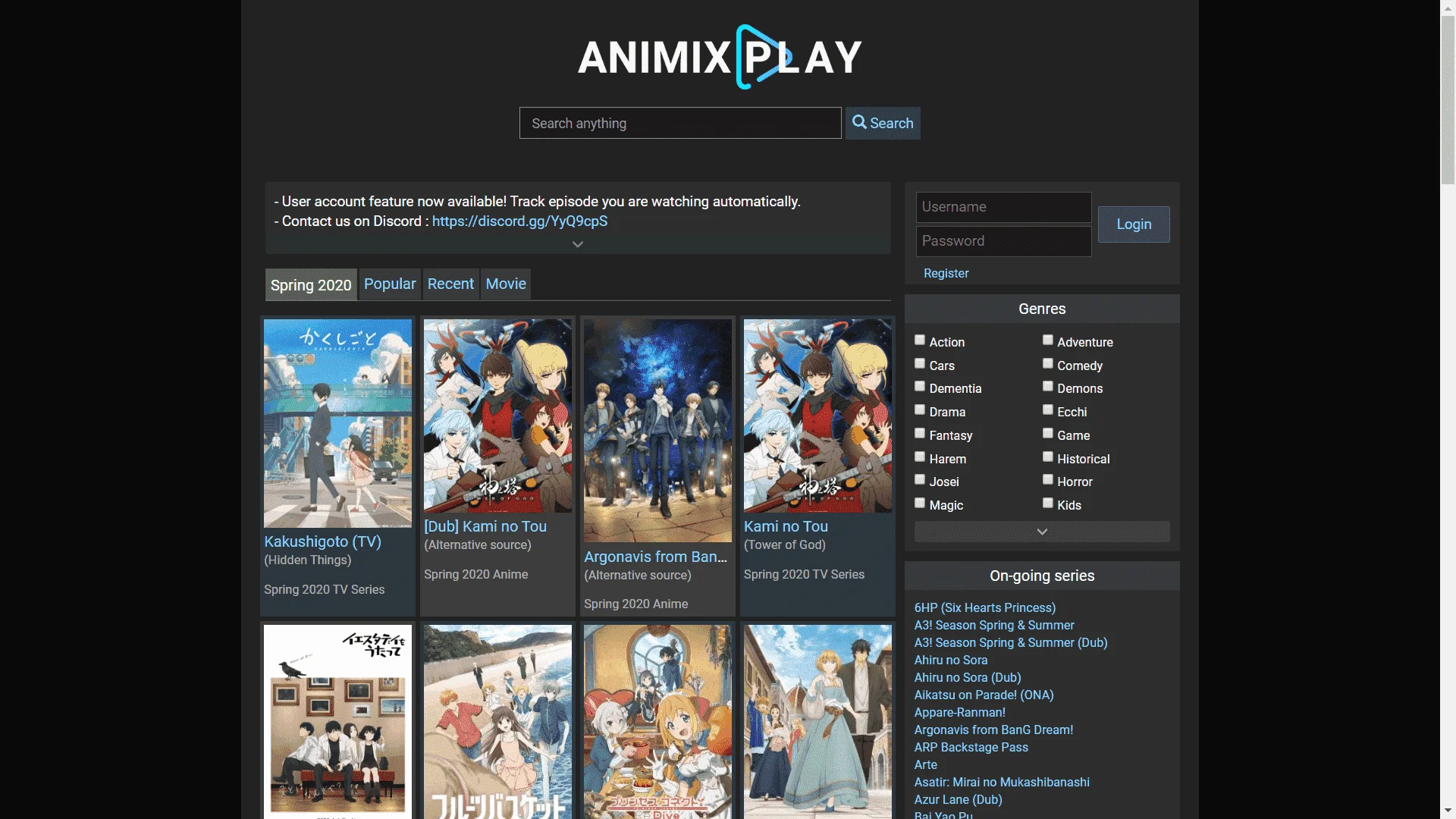1456x819 pixels.
Task: Open the Movie tab
Action: [x=506, y=284]
